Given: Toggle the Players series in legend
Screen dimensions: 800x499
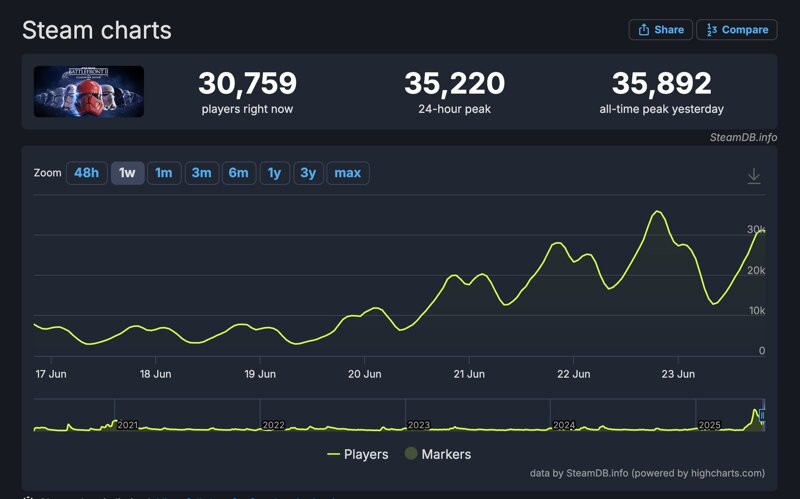Looking at the screenshot, I should (358, 454).
